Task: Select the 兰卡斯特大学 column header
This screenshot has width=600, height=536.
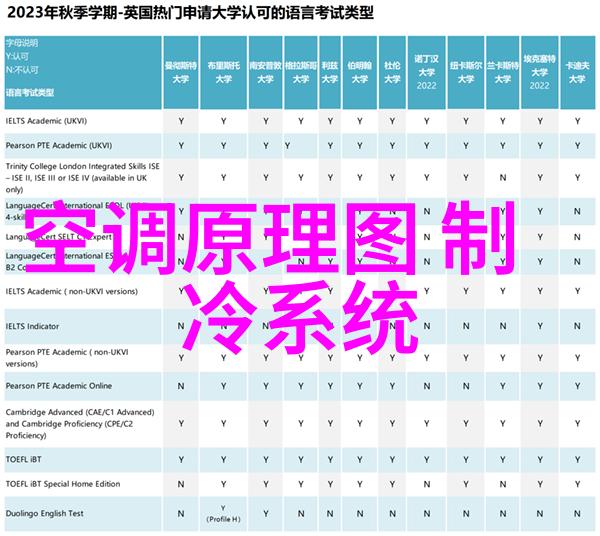Action: click(x=501, y=70)
